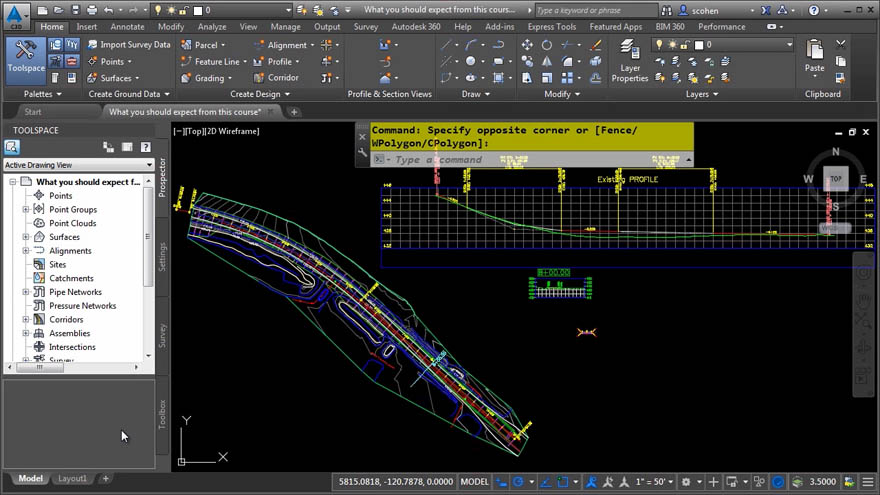The image size is (880, 495).
Task: Open the Express Tools ribbon tab
Action: tap(552, 26)
